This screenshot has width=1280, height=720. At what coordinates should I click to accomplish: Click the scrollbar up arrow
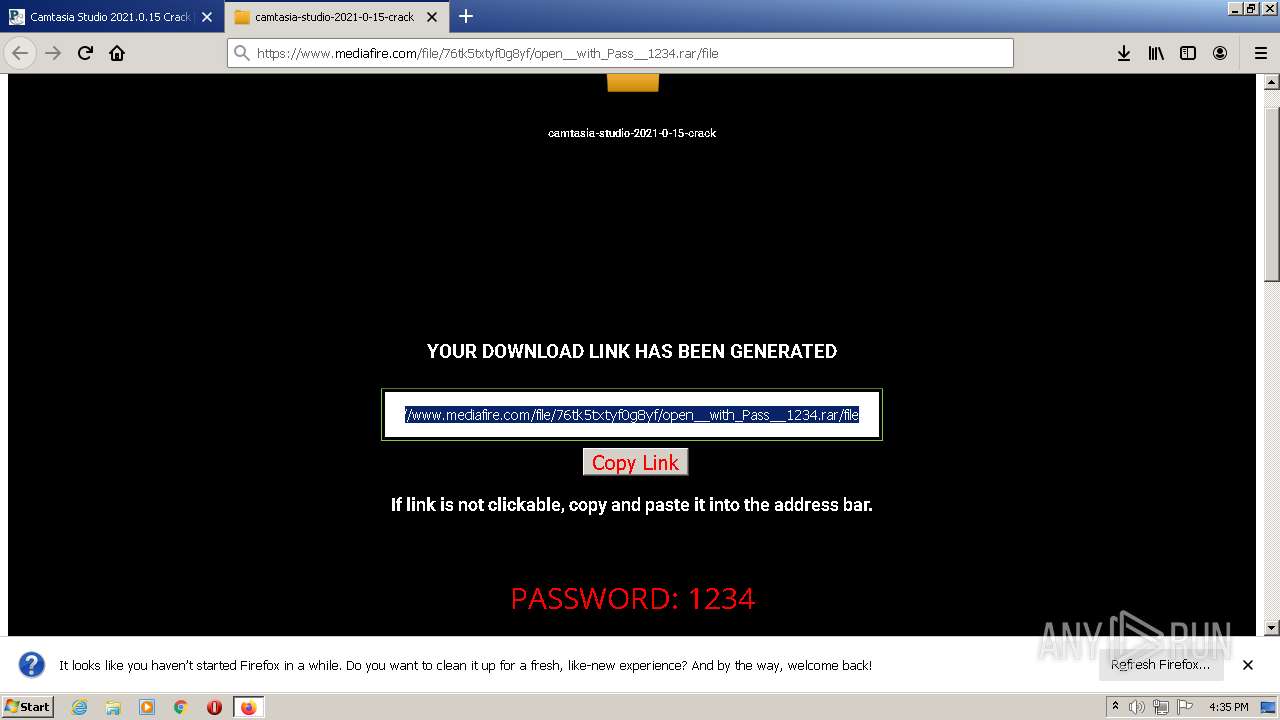pos(1272,82)
